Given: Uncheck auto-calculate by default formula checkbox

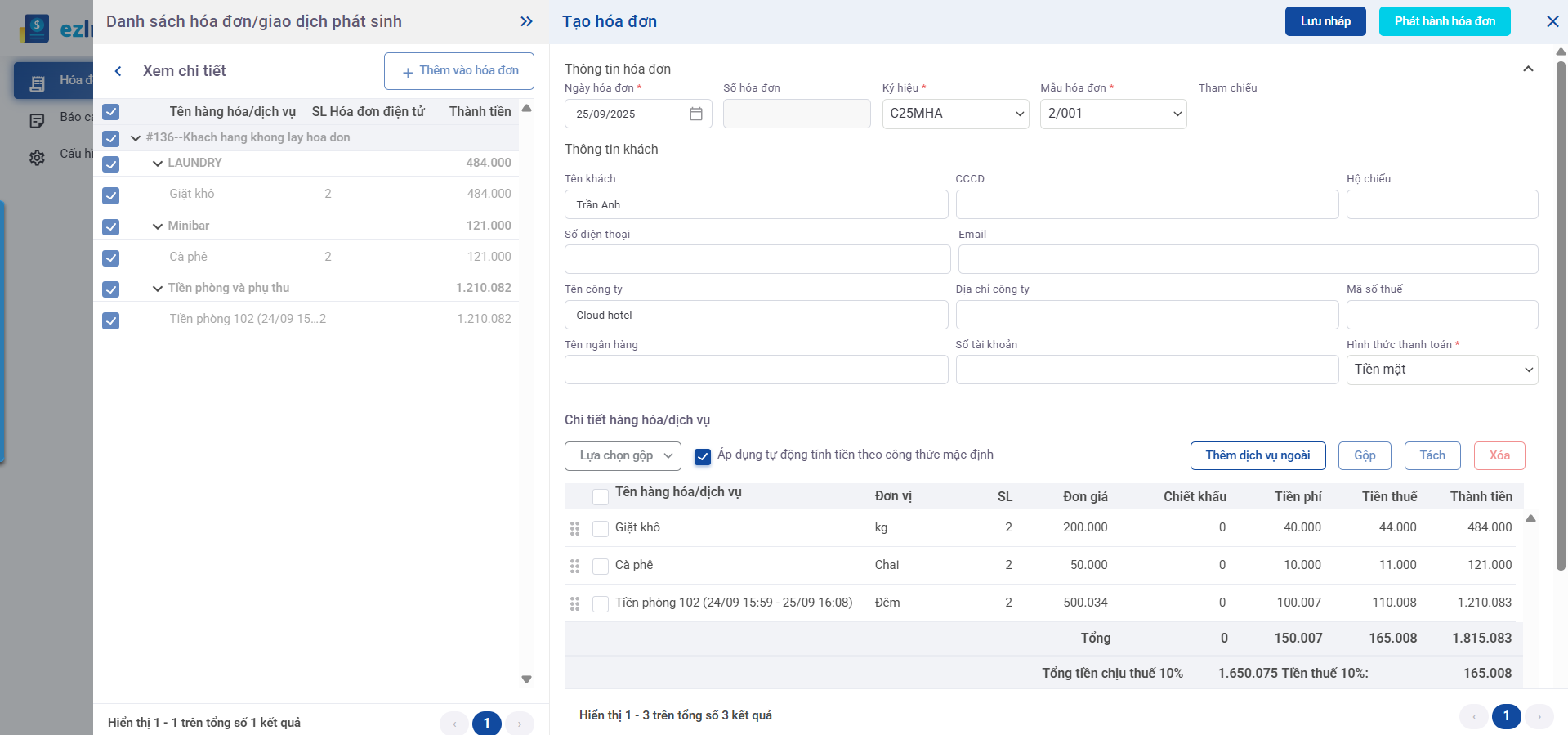Looking at the screenshot, I should tap(702, 456).
